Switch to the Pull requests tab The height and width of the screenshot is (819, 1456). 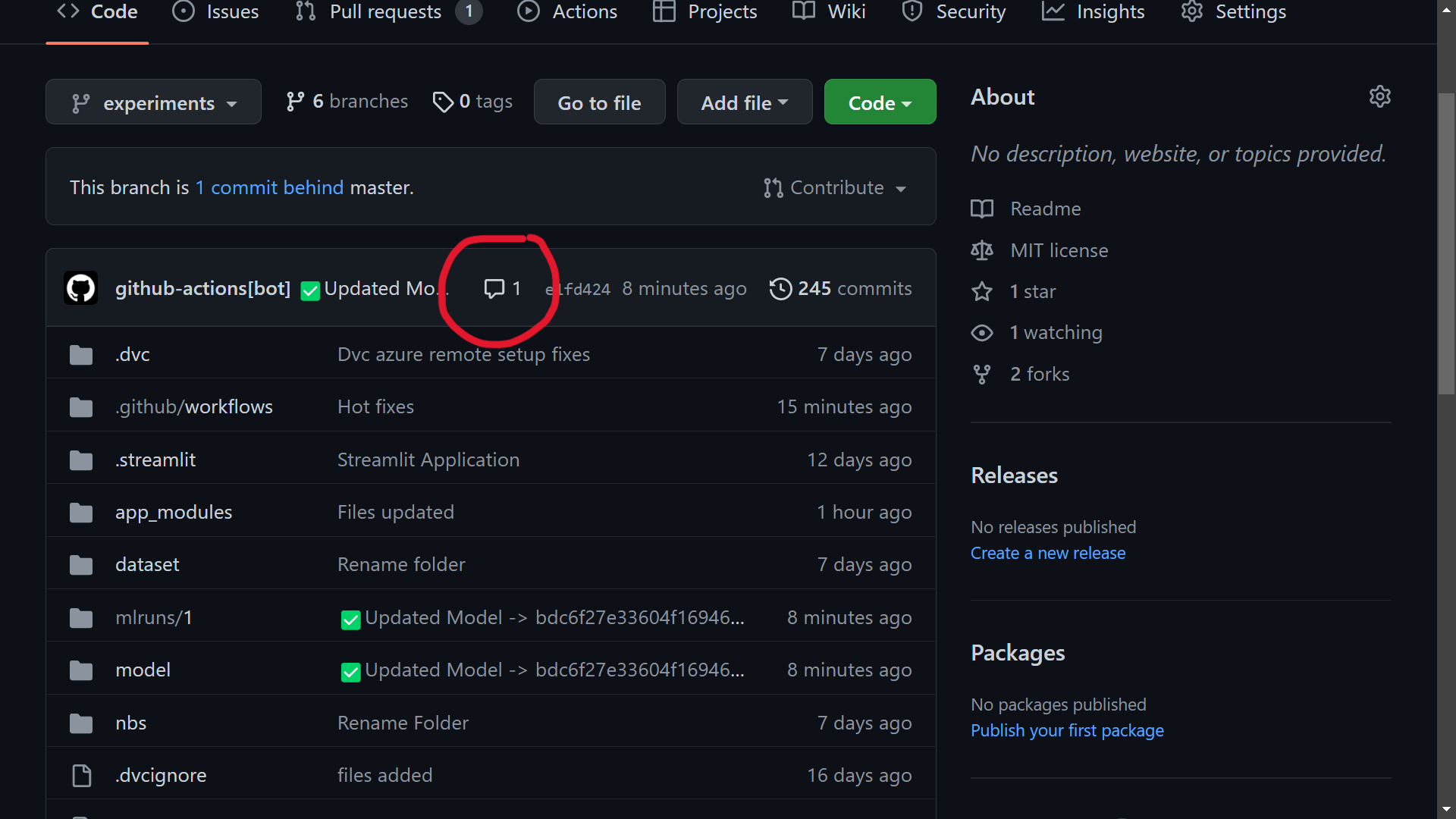click(388, 12)
